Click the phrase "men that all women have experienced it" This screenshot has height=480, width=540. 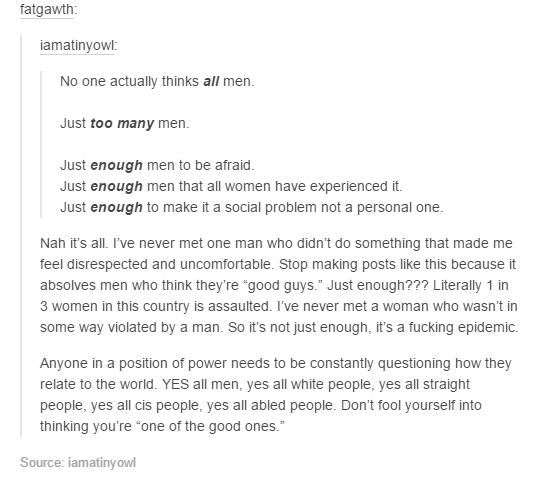click(274, 187)
